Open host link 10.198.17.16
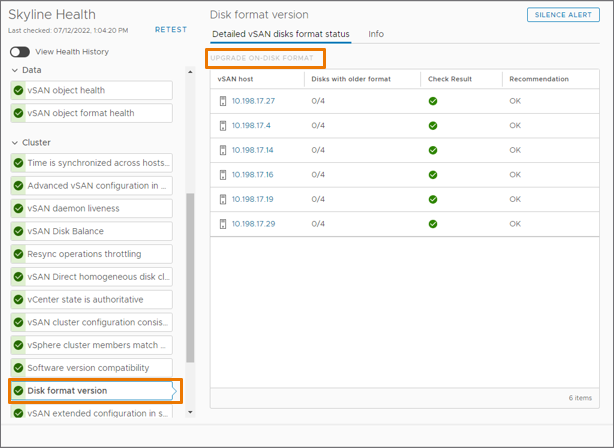614x448 pixels. pyautogui.click(x=252, y=175)
